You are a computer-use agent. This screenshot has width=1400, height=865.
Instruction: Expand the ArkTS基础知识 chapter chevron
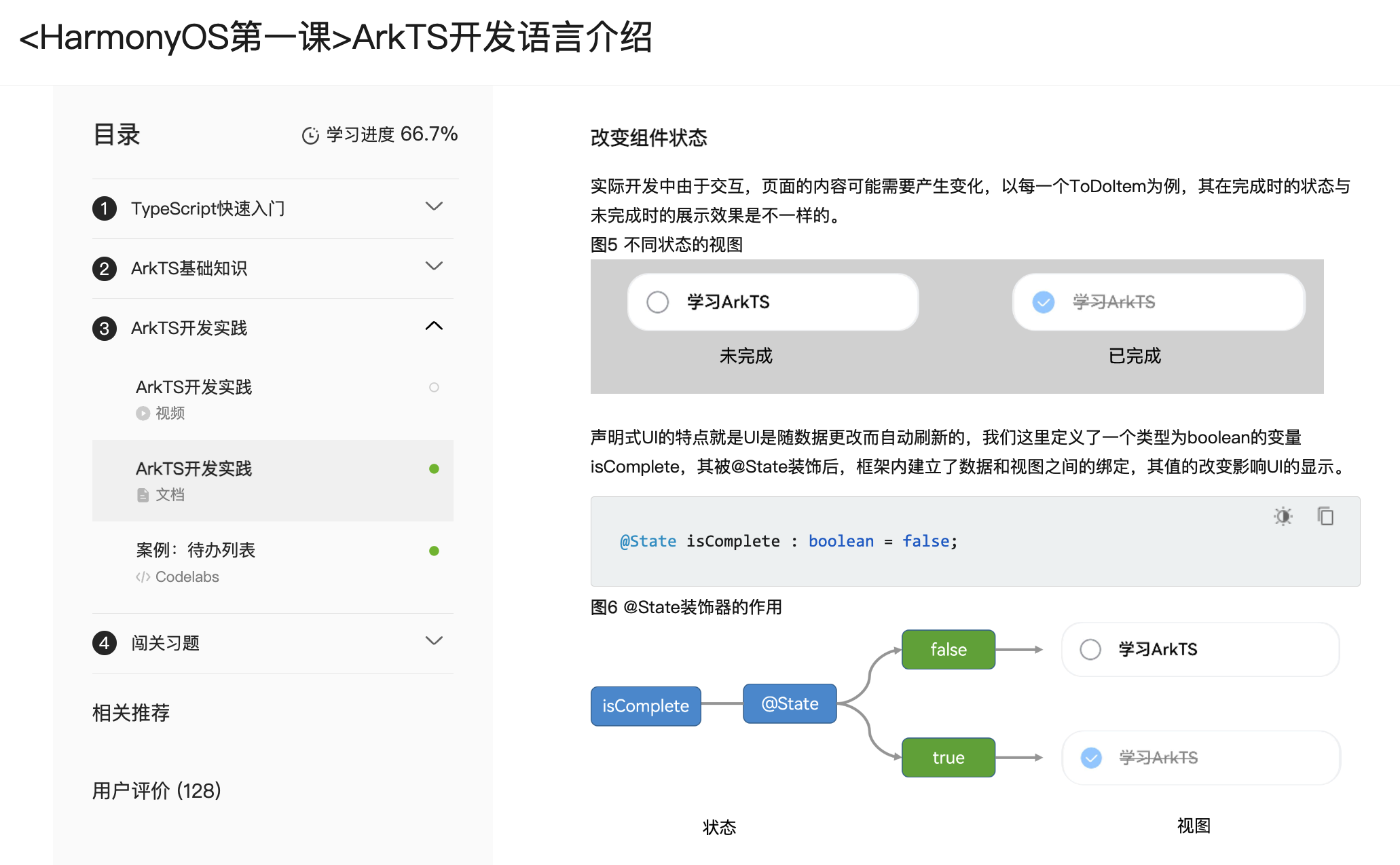434,266
